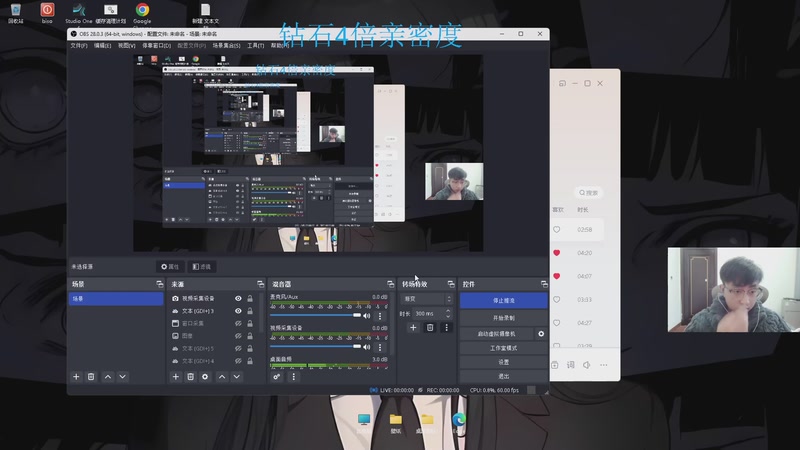Open the 视图(V) menu

click(x=127, y=45)
